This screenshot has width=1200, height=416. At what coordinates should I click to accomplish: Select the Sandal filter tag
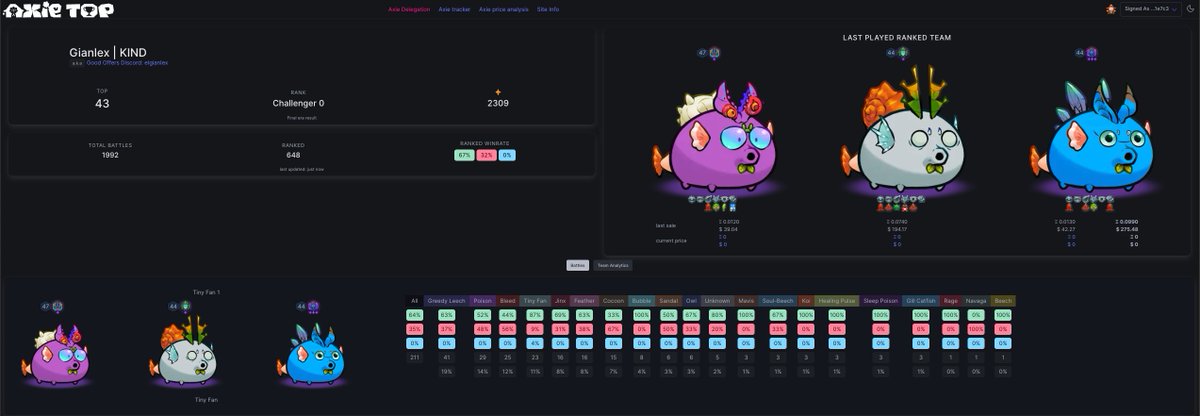pos(668,300)
